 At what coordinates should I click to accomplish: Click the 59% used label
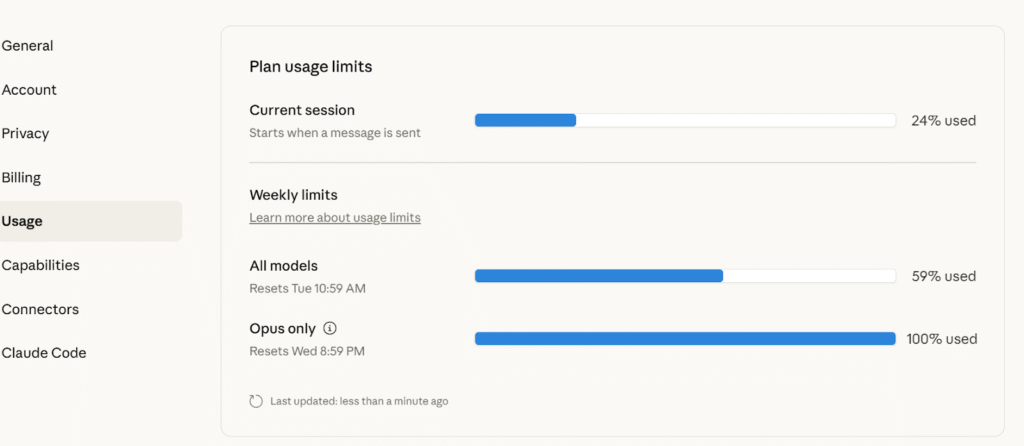click(x=943, y=276)
